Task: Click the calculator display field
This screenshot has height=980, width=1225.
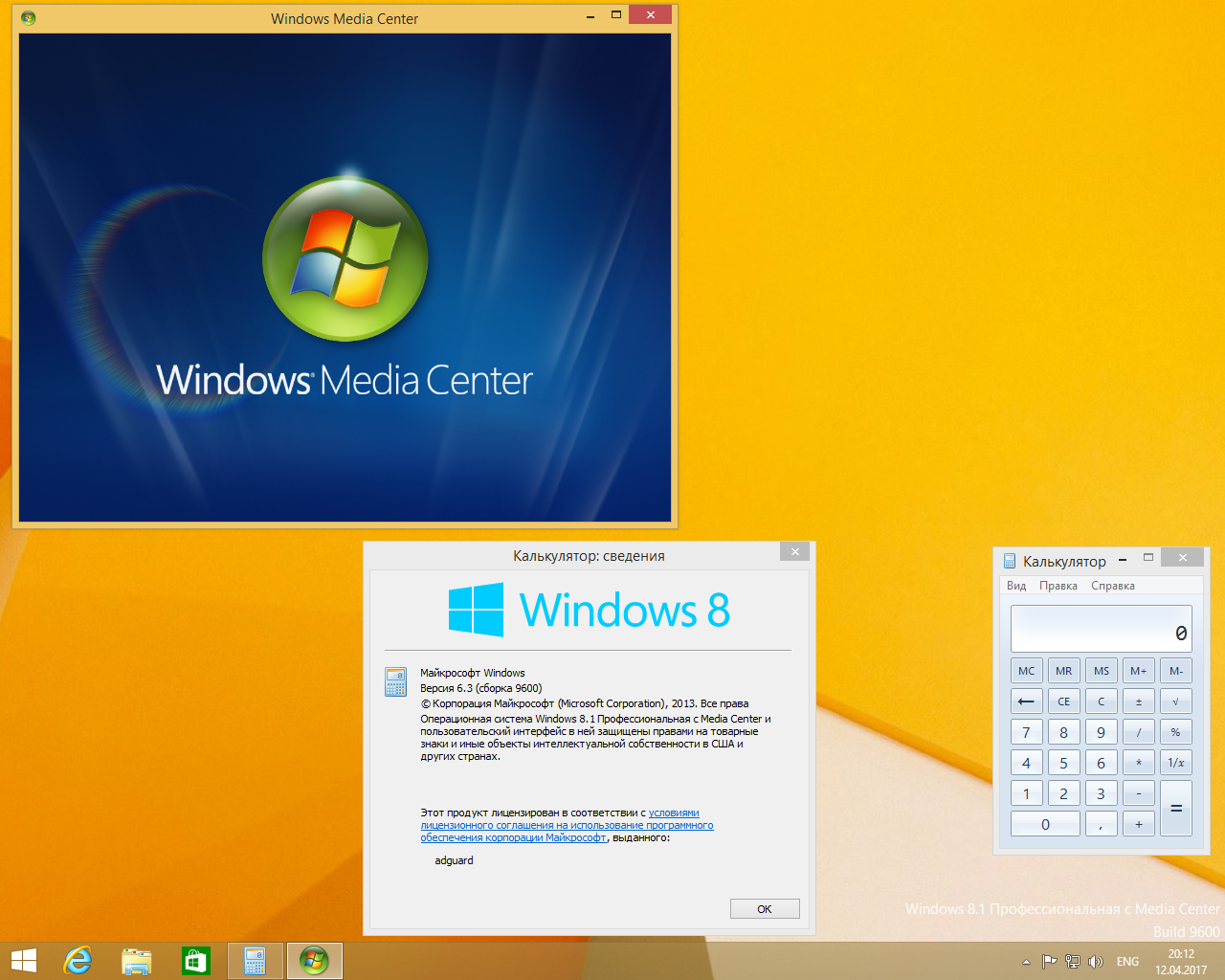Action: [x=1102, y=629]
